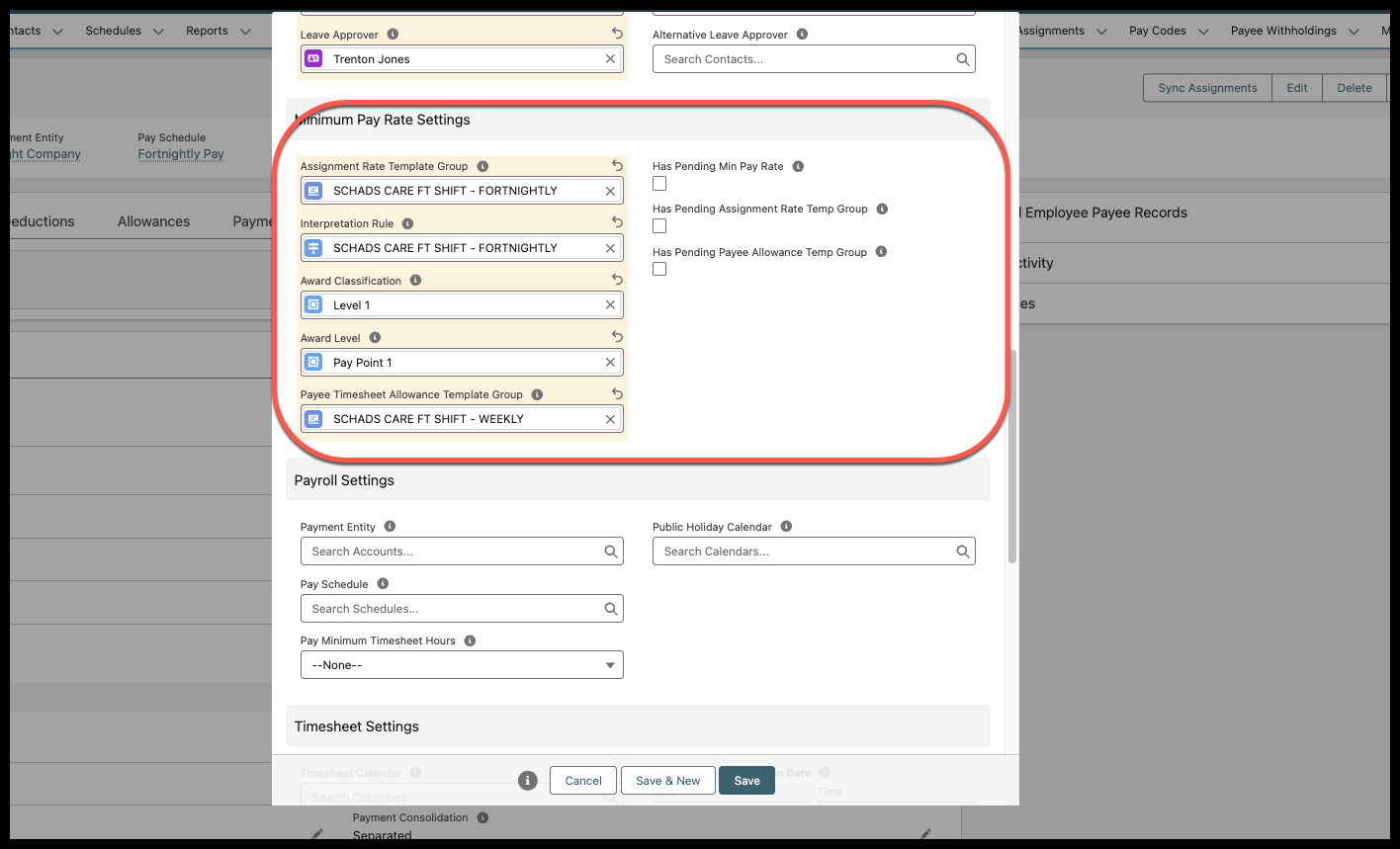The height and width of the screenshot is (849, 1400).
Task: Enable Has Pending Assignment Rate Temp Group
Action: 659,226
